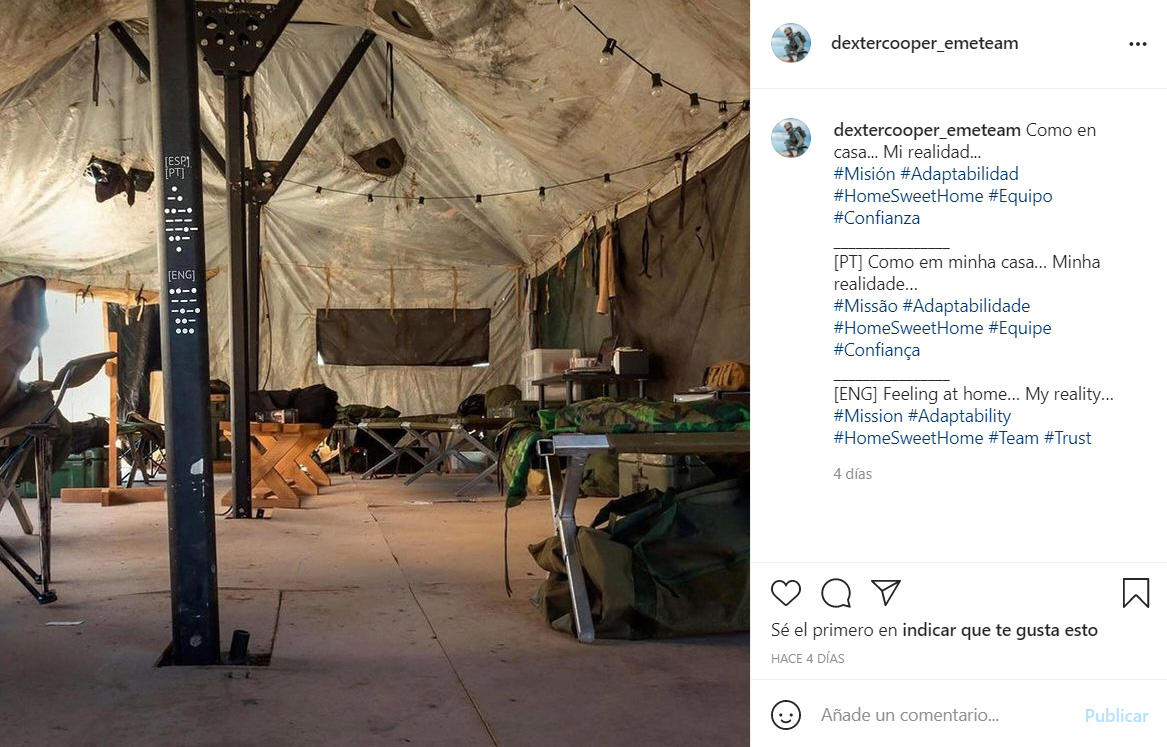The height and width of the screenshot is (747, 1167).
Task: Open the #Adaptabilidad hashtag
Action: click(959, 174)
